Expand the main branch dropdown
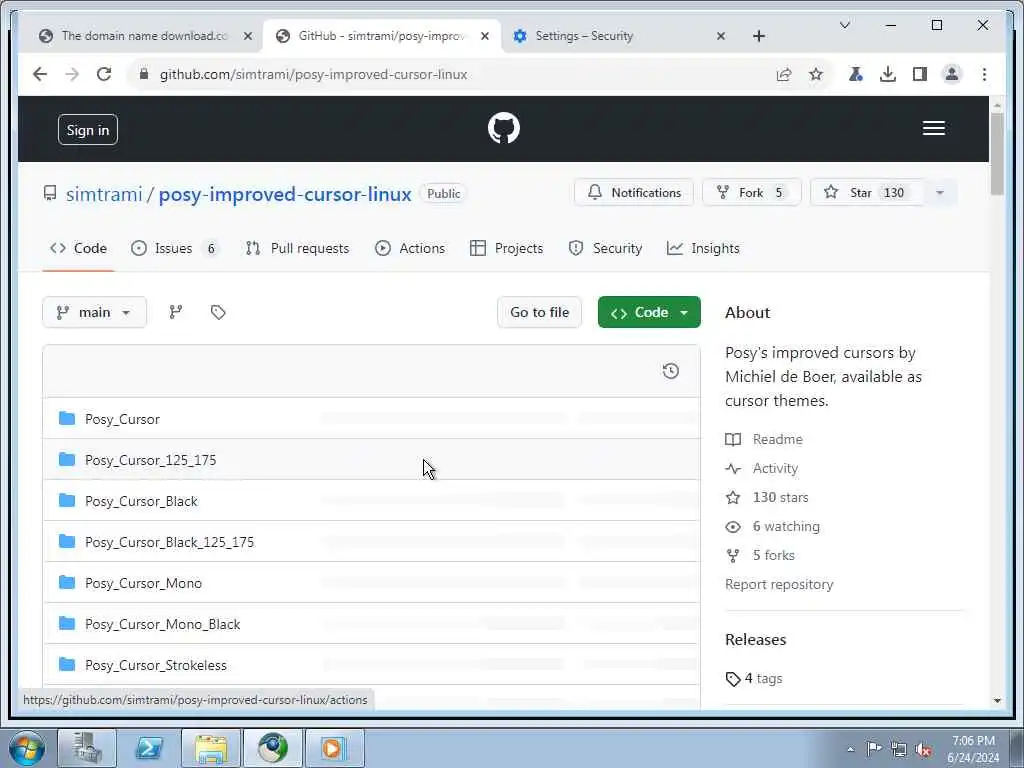This screenshot has height=768, width=1024. [95, 312]
